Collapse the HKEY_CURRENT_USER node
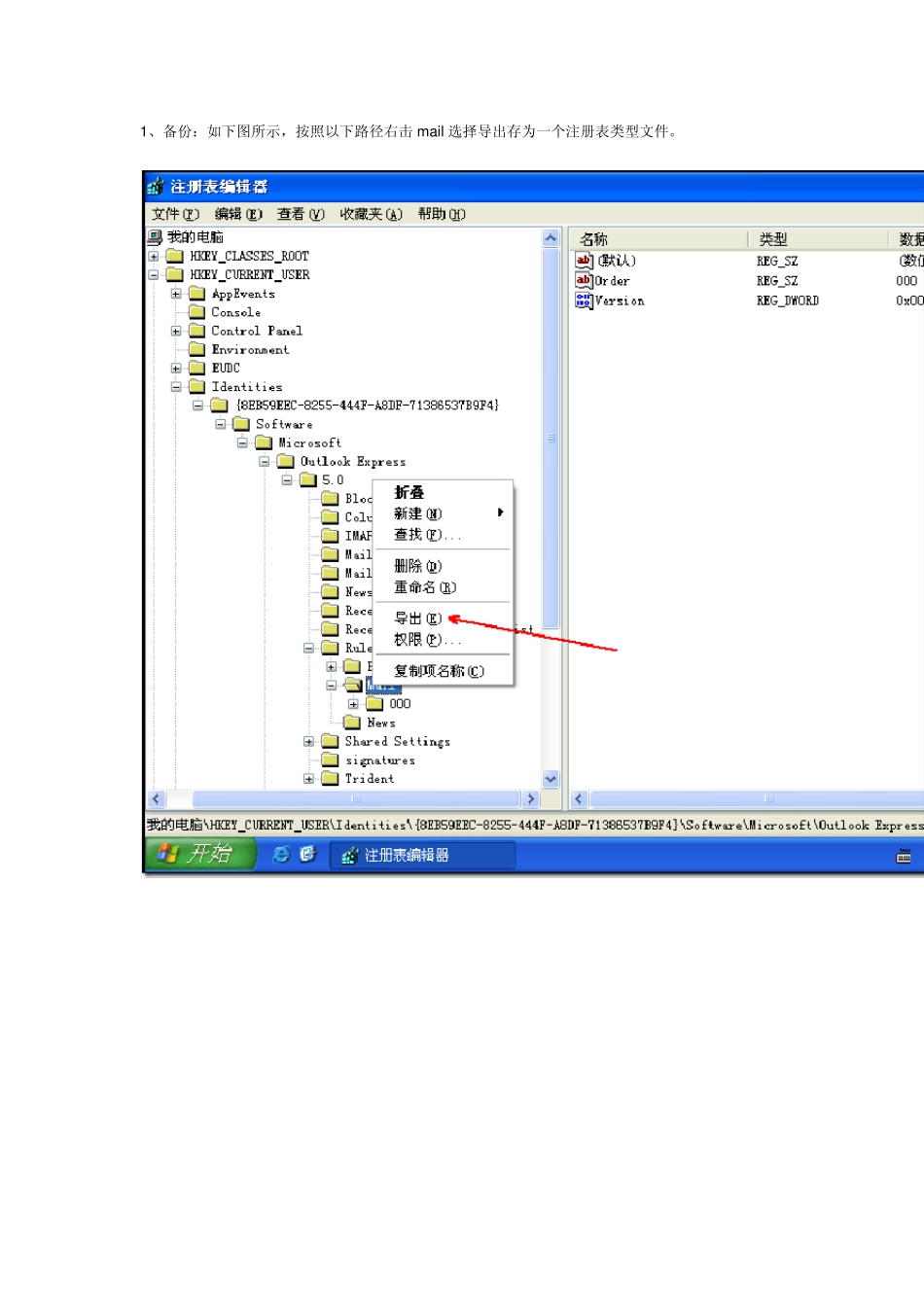 tap(154, 275)
